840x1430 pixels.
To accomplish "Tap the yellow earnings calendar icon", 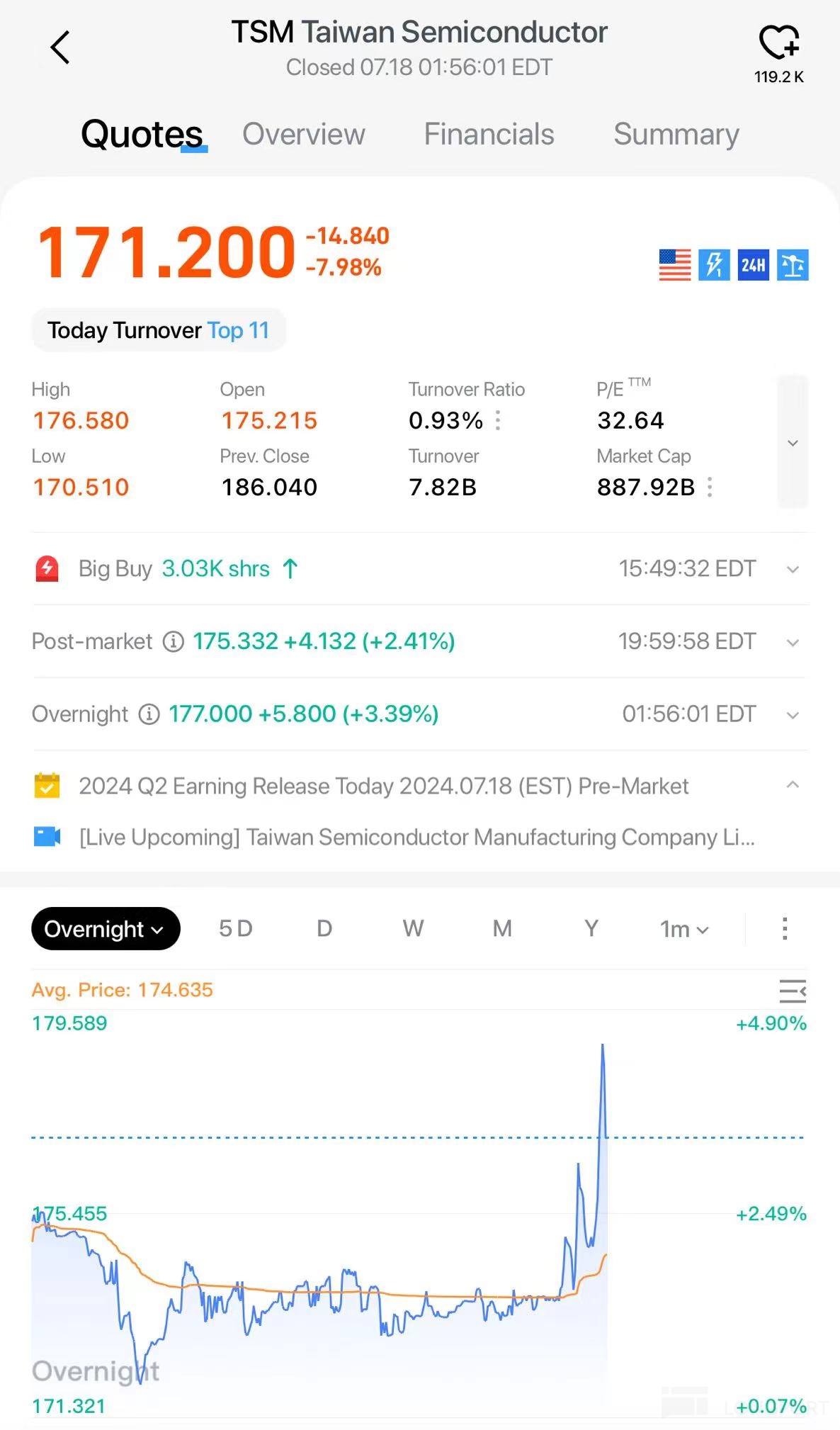I will click(x=47, y=785).
